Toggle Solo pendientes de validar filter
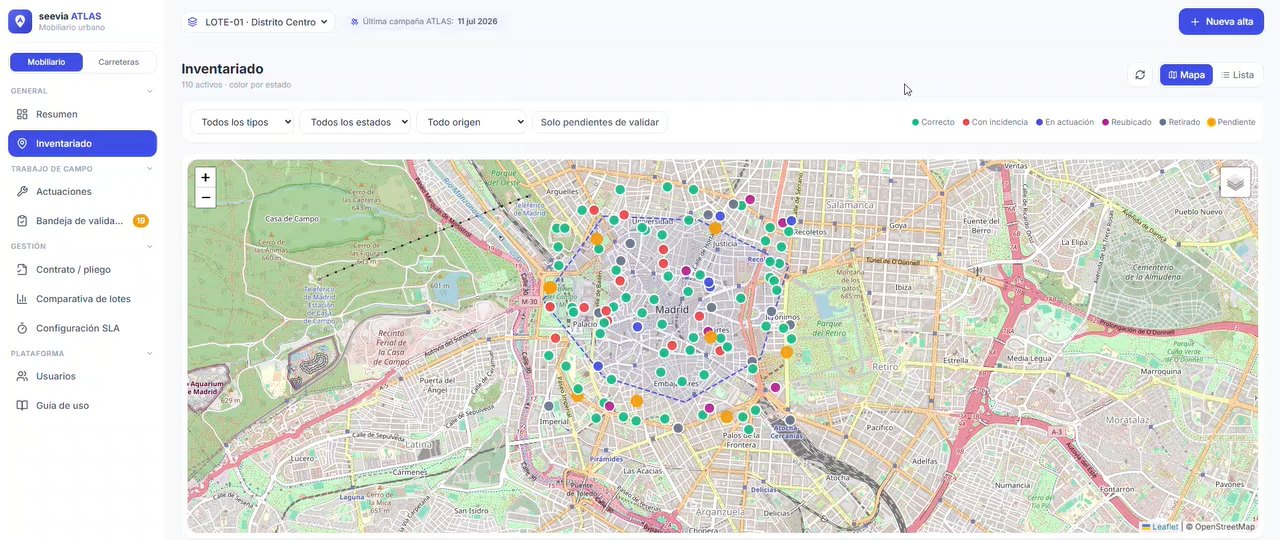The width and height of the screenshot is (1280, 540). click(x=600, y=122)
